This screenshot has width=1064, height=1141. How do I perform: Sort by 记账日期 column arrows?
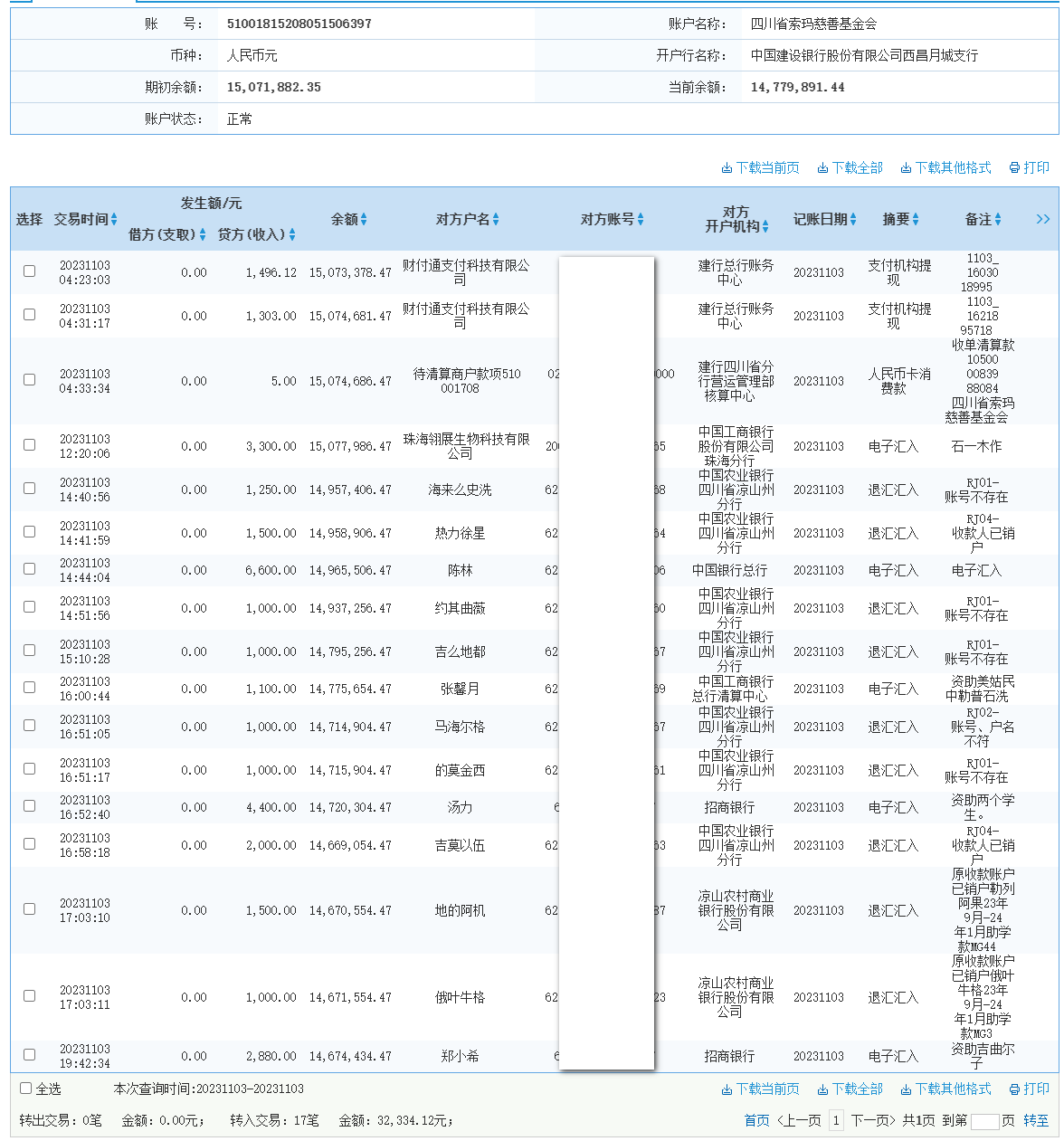coord(853,220)
